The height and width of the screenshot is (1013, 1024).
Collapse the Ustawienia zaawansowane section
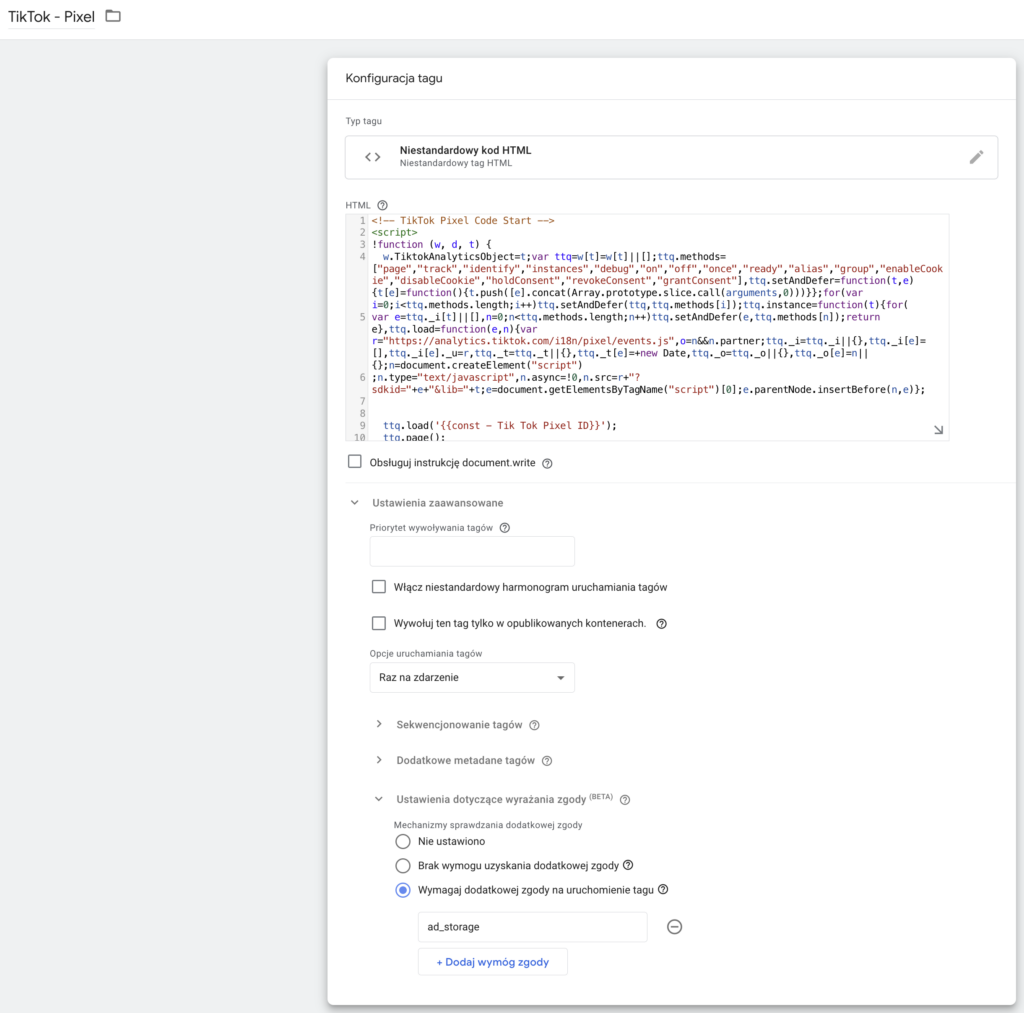[354, 503]
